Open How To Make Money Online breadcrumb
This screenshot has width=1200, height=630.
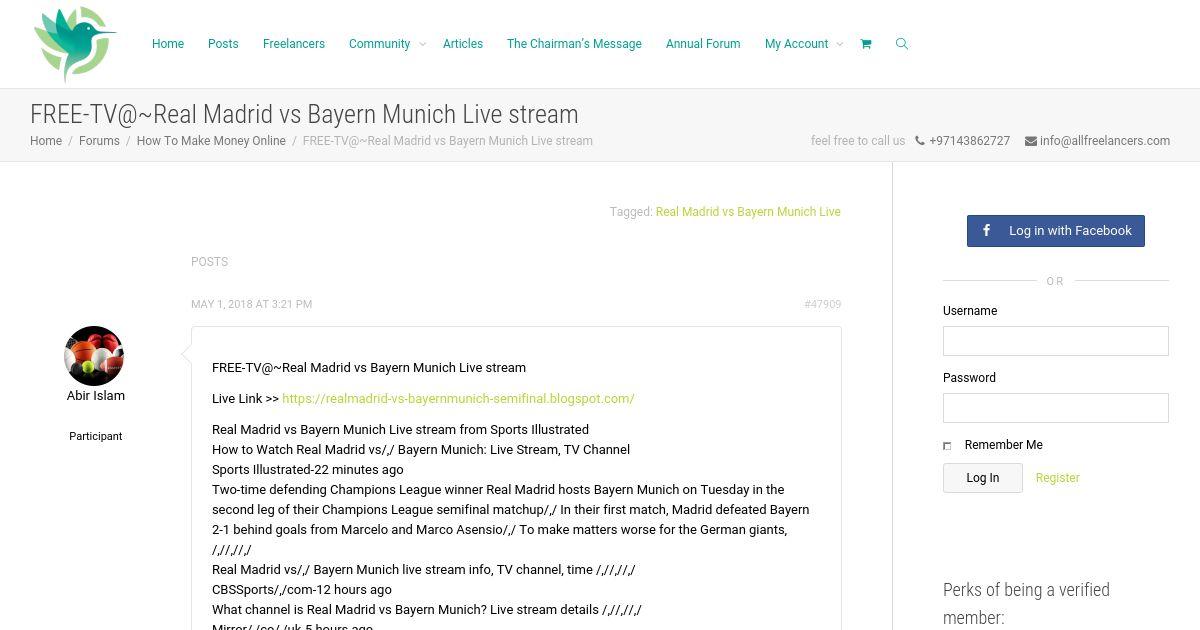point(211,141)
